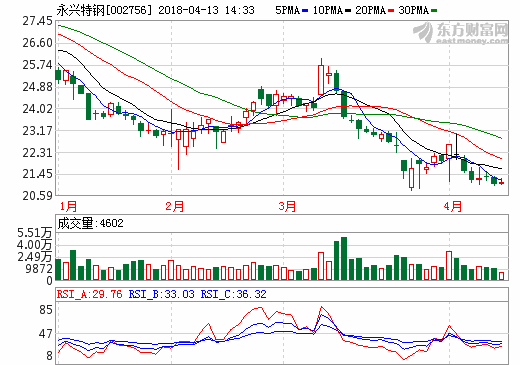The height and width of the screenshot is (365, 520).
Task: Click the 3月 month marker
Action: [287, 206]
